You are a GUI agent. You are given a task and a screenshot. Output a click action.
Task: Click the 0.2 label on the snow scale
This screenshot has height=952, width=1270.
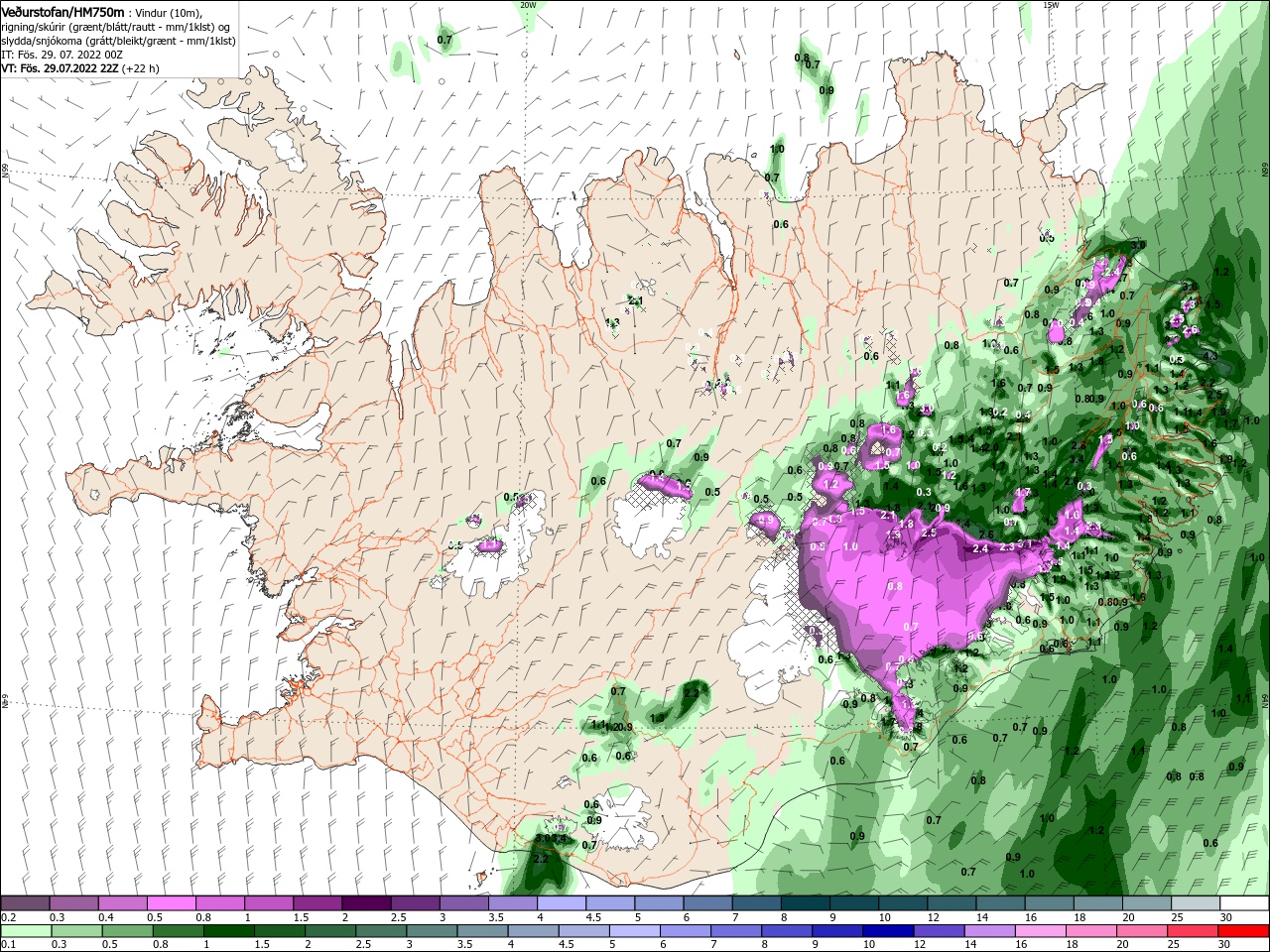tap(8, 917)
